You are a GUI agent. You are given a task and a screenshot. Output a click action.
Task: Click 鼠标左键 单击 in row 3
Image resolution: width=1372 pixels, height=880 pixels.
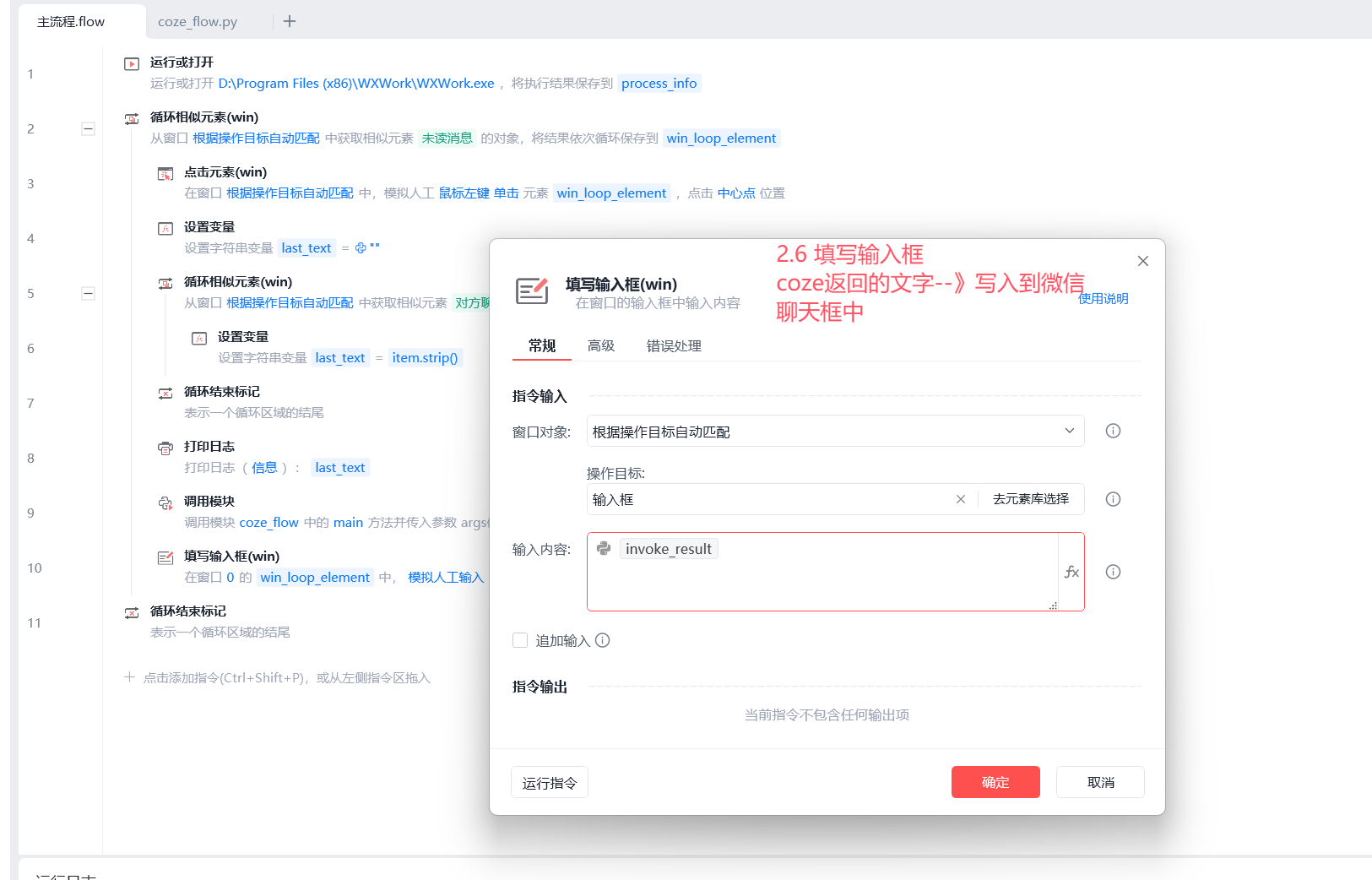(479, 193)
